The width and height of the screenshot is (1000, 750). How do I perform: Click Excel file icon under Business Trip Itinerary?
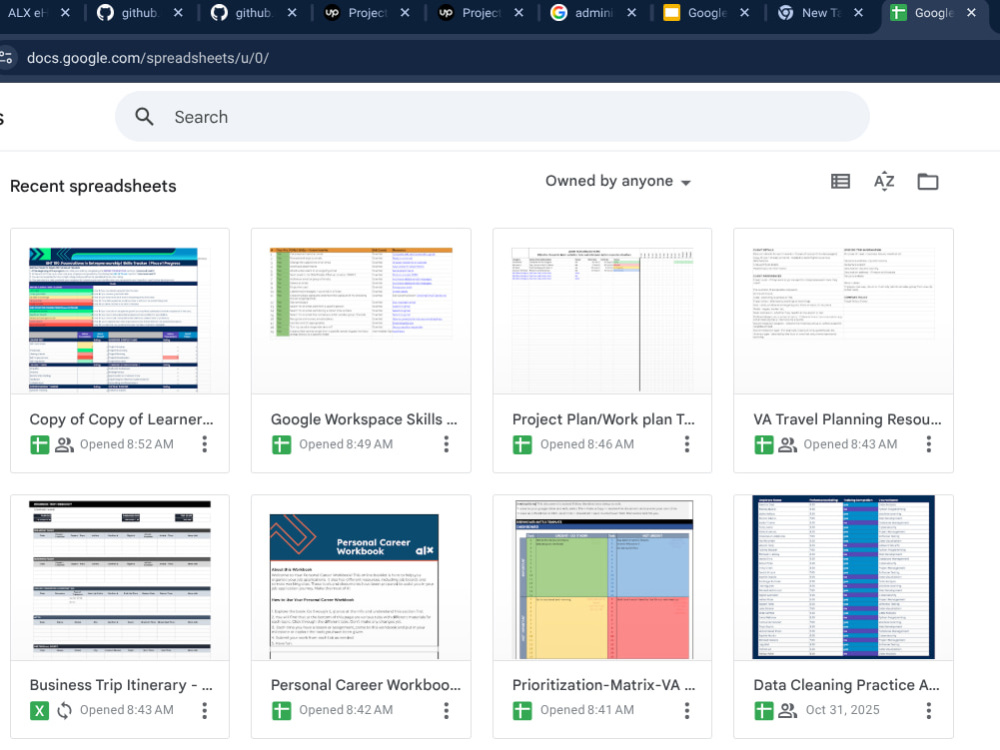tap(40, 710)
